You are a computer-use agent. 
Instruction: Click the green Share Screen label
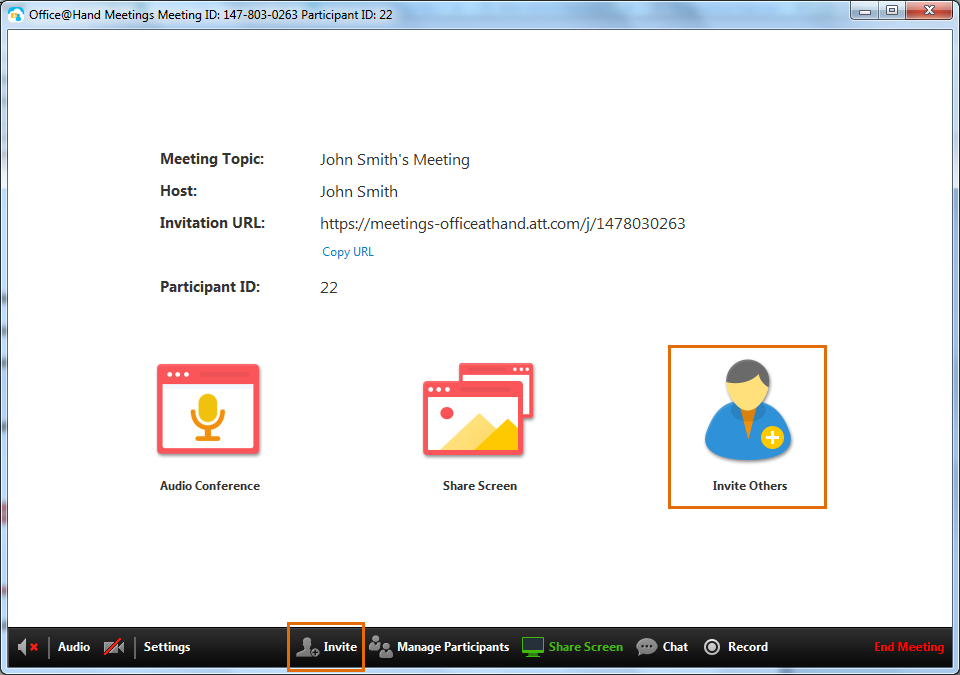(586, 647)
